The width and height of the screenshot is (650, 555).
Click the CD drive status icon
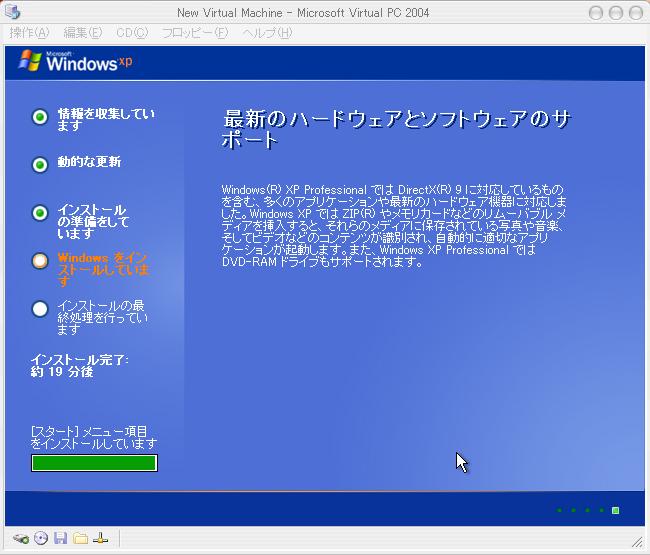coord(41,538)
